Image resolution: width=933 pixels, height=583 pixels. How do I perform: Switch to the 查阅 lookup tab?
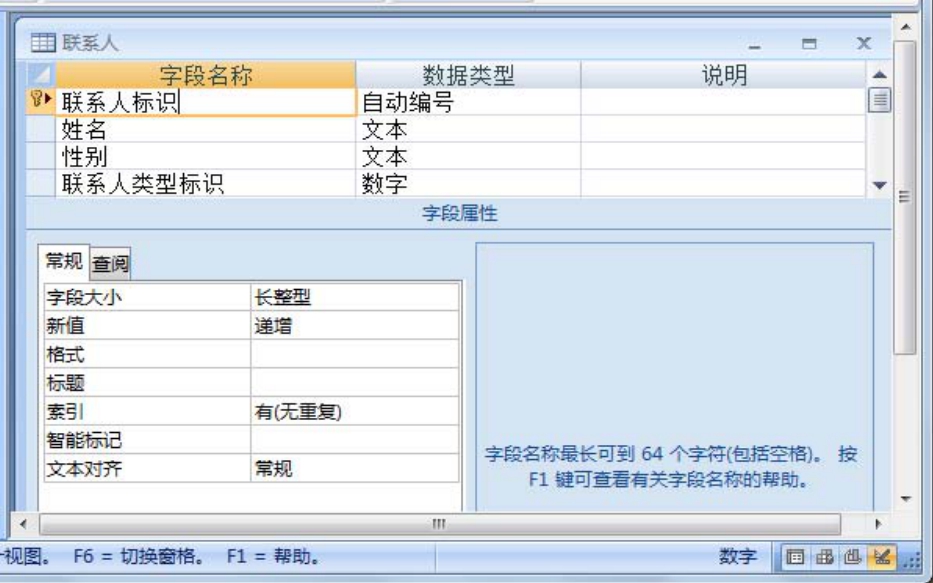click(111, 264)
